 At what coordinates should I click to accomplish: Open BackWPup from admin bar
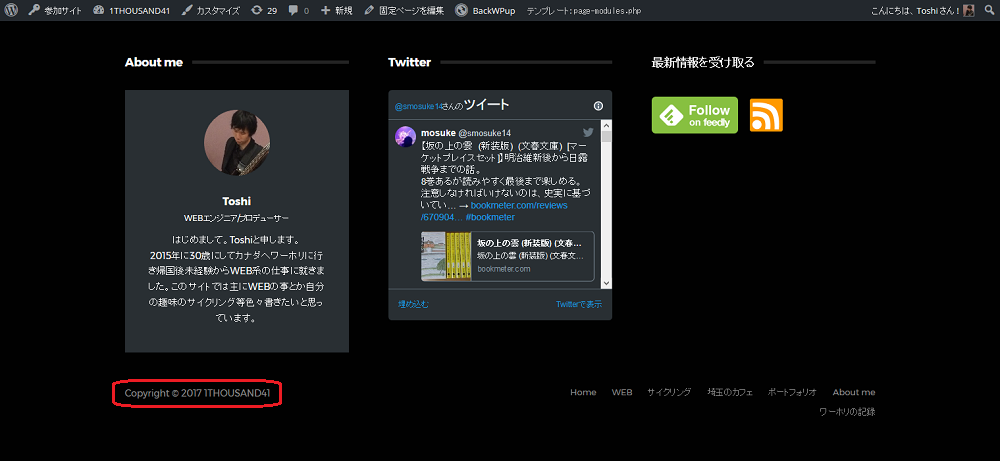coord(486,10)
